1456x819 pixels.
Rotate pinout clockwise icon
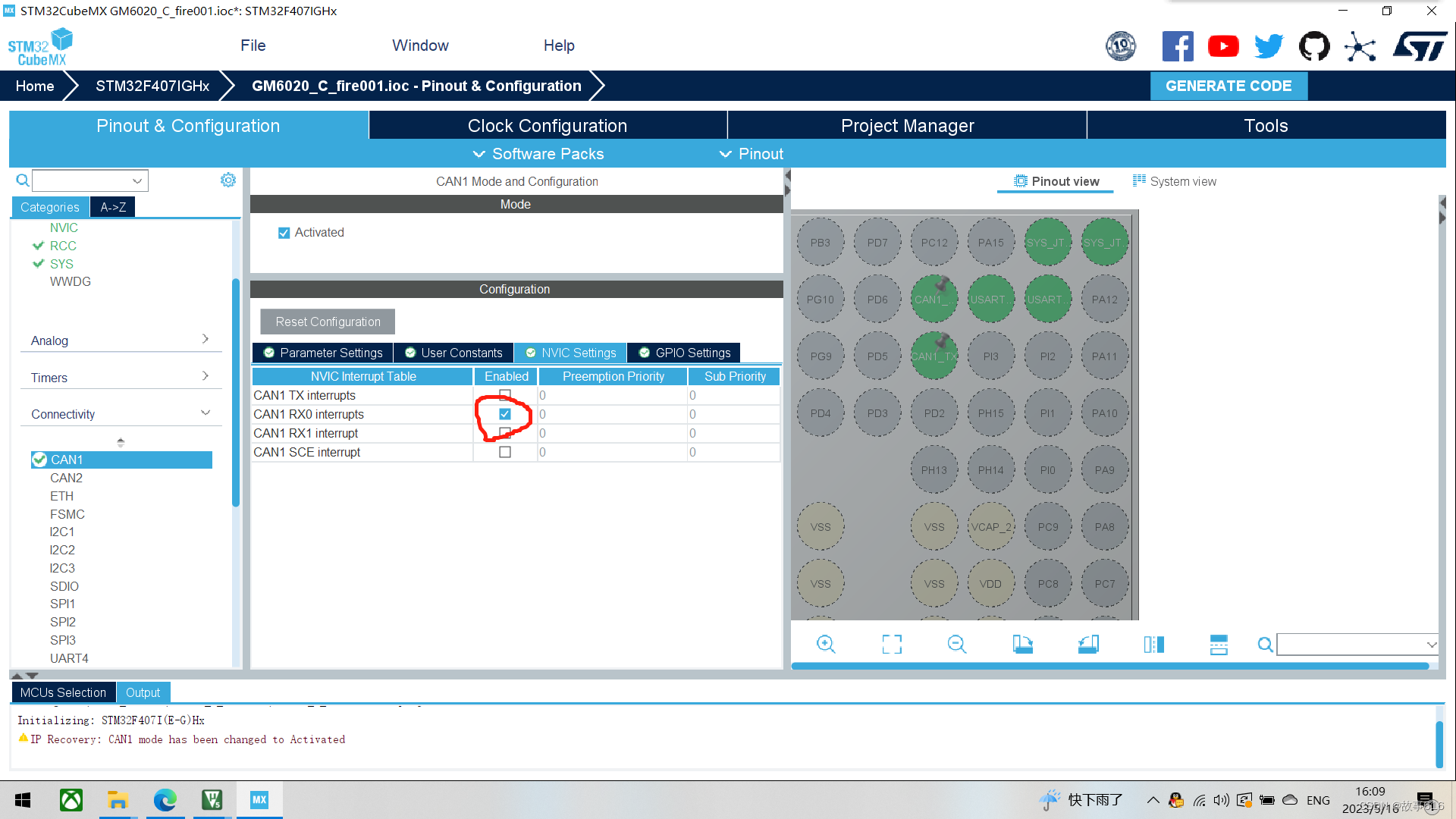tap(1022, 645)
